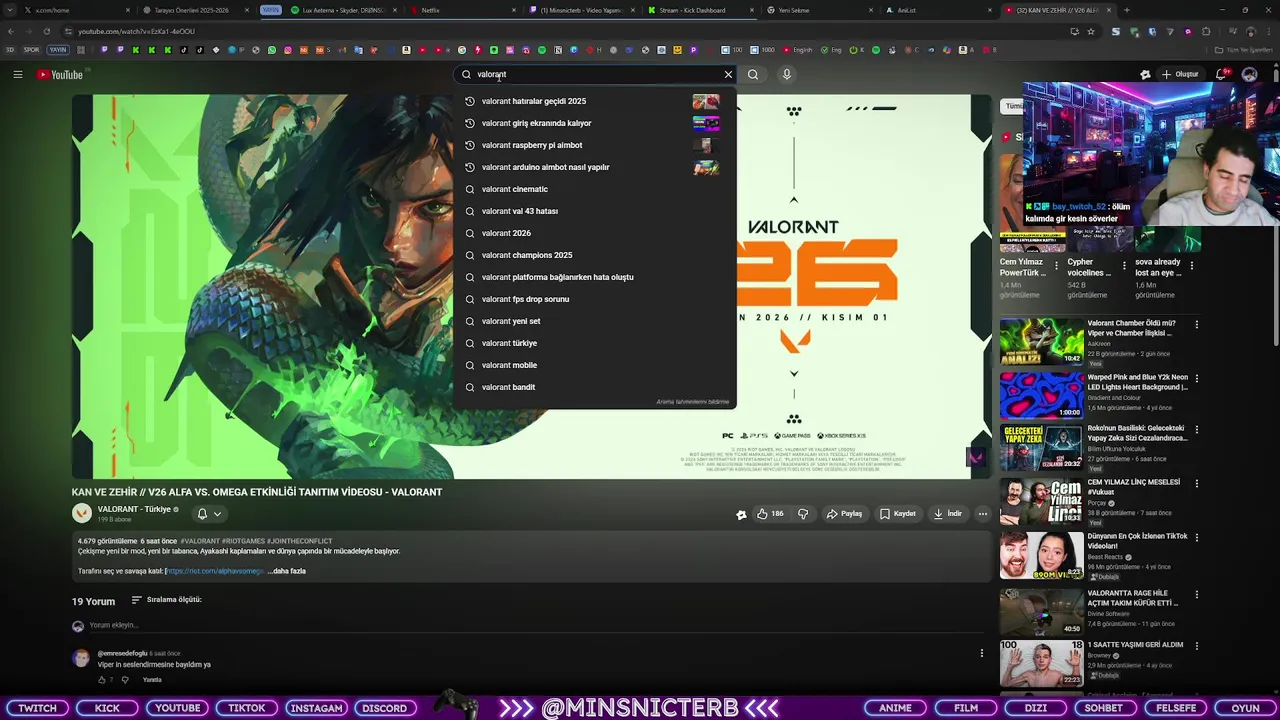
Task: Open the riot.com alphavsomega link
Action: [x=215, y=571]
